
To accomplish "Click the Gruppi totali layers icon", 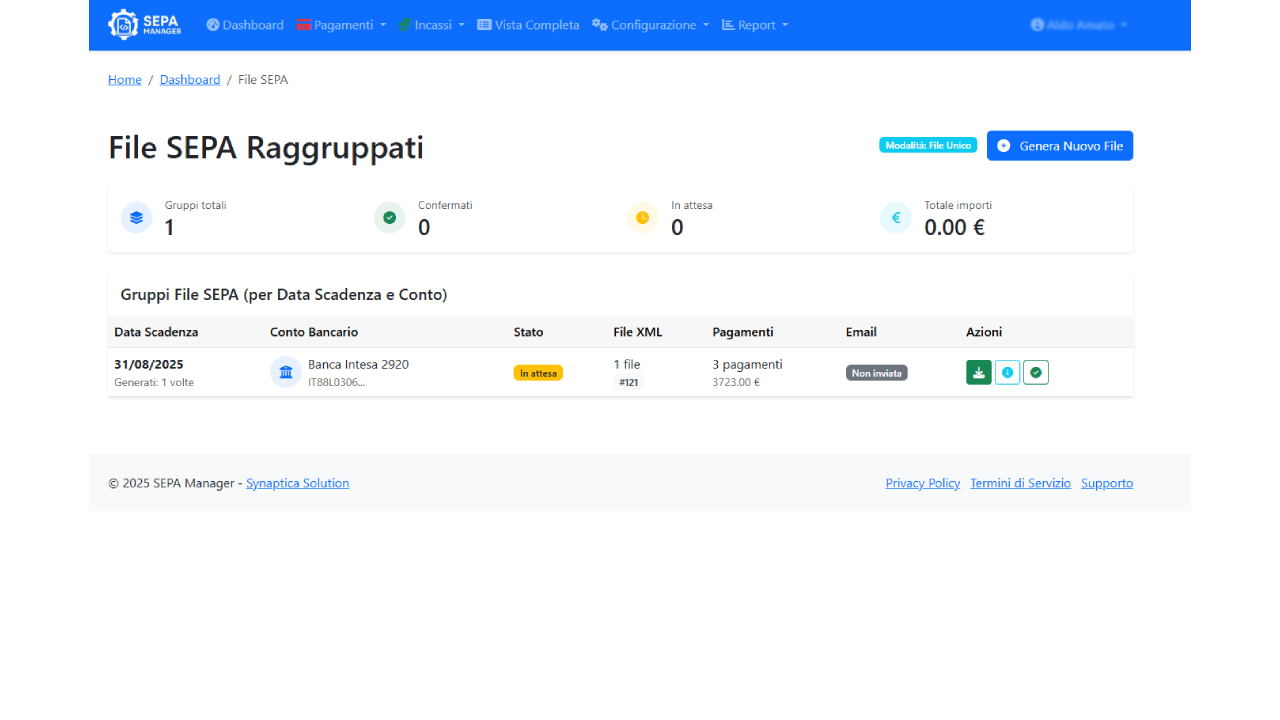I will point(136,217).
